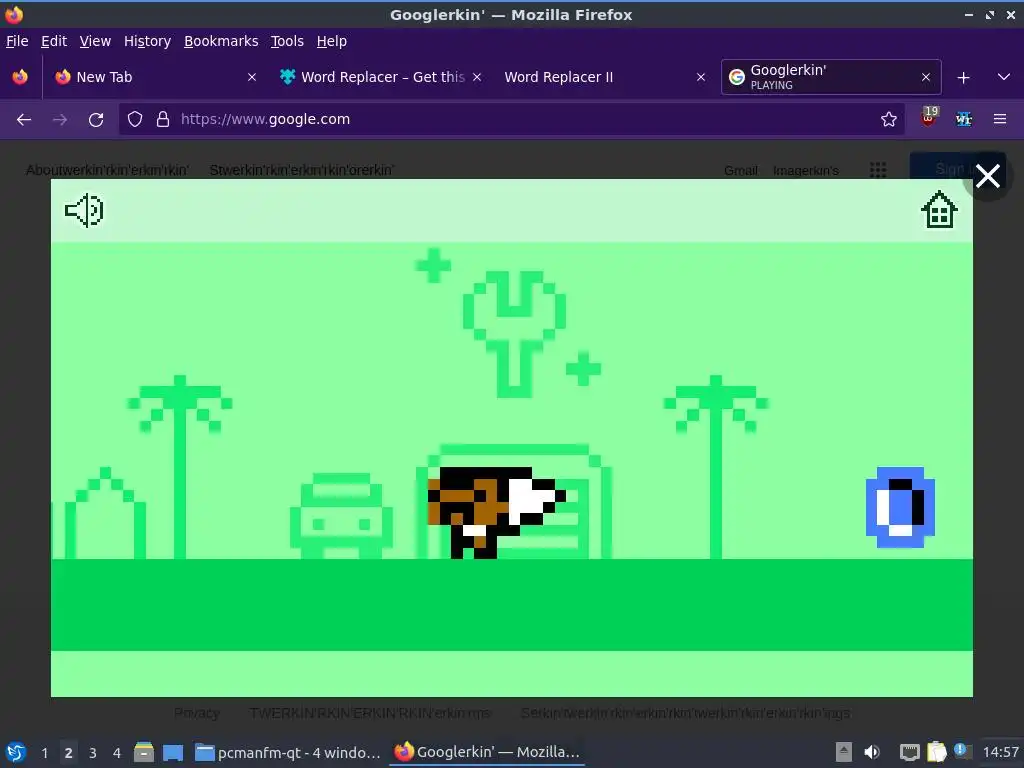
Task: Open pcmanfm-qt taskbar window group
Action: pyautogui.click(x=288, y=752)
